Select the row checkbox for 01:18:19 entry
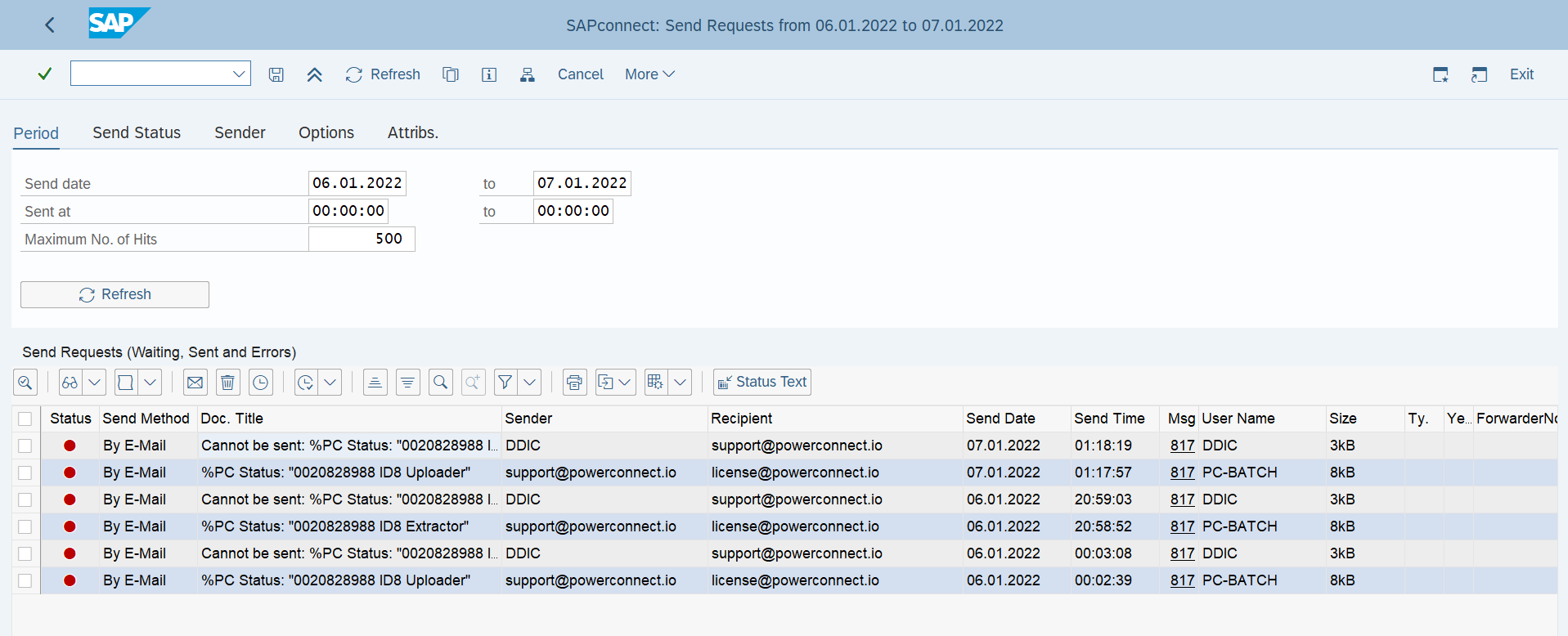The height and width of the screenshot is (636, 1568). coord(25,446)
